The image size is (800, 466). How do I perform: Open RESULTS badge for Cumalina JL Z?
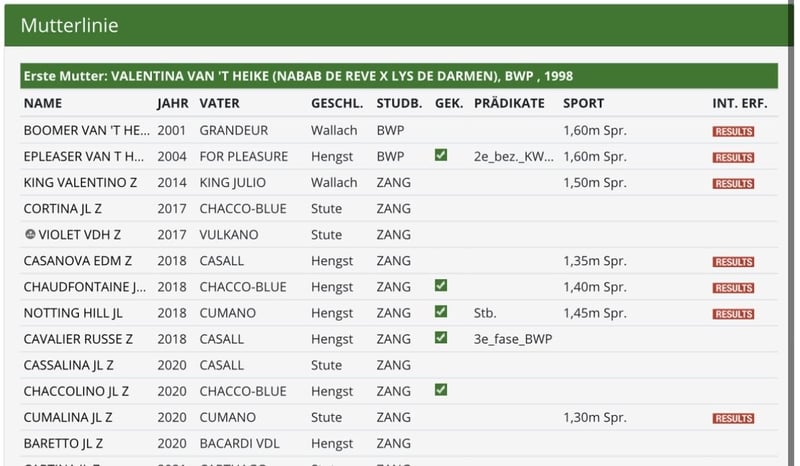point(733,419)
